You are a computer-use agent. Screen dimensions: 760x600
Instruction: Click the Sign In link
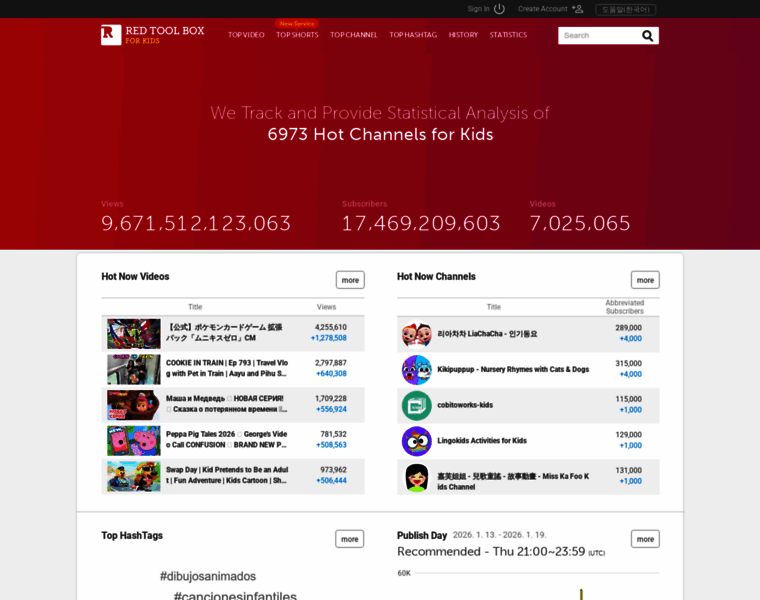coord(478,9)
